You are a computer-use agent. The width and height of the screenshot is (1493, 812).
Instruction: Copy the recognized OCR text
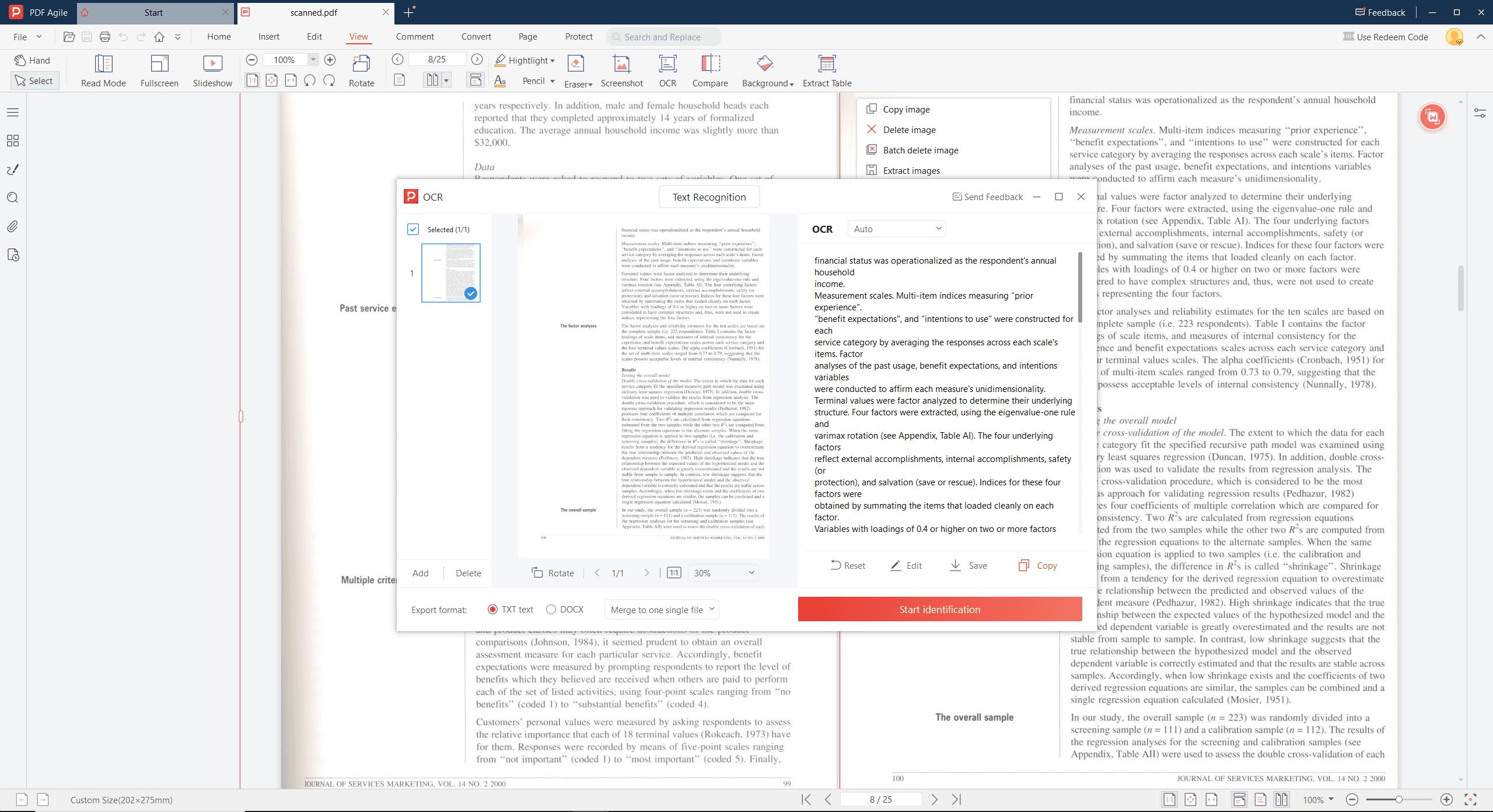pos(1037,565)
